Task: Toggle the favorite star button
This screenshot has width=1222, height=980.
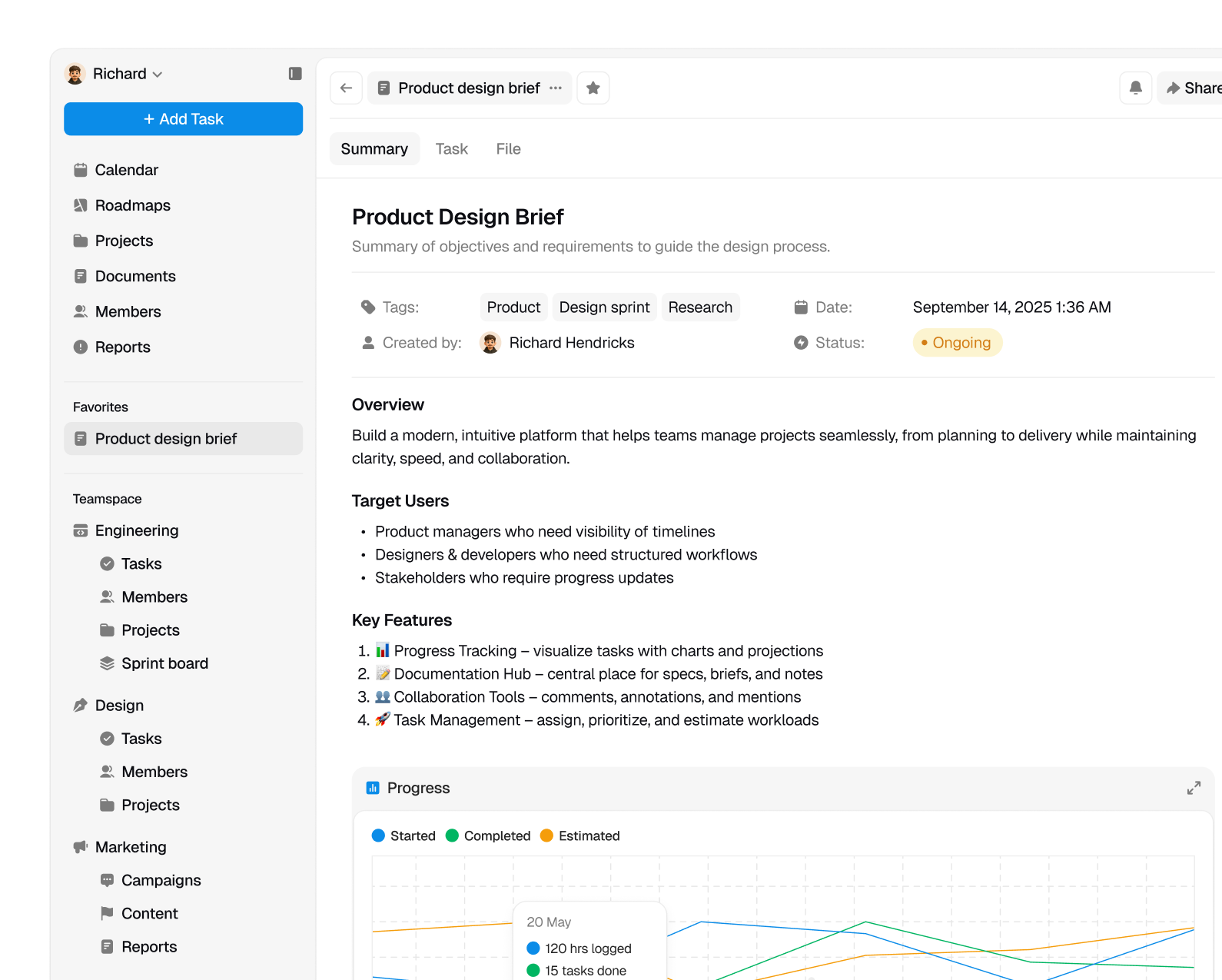Action: coord(593,88)
